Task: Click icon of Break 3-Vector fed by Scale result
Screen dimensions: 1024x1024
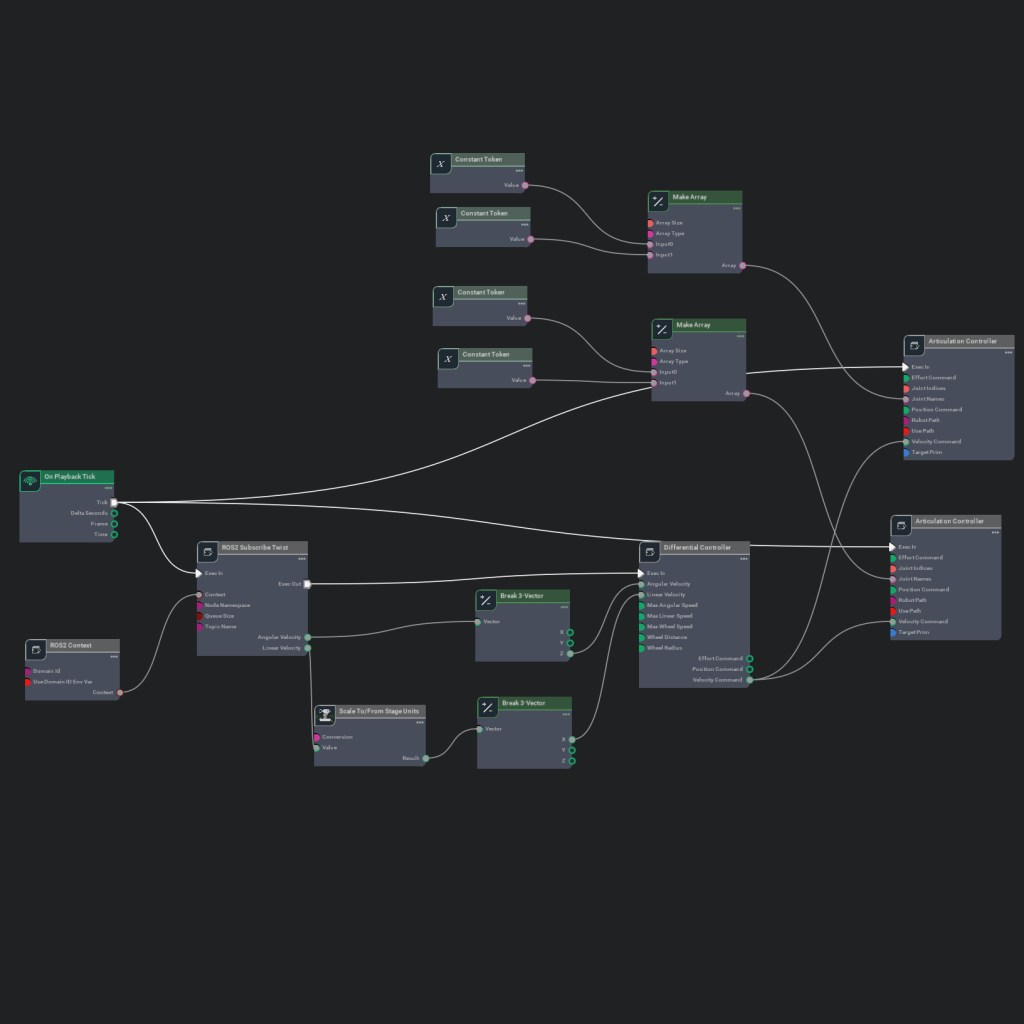Action: pos(488,708)
